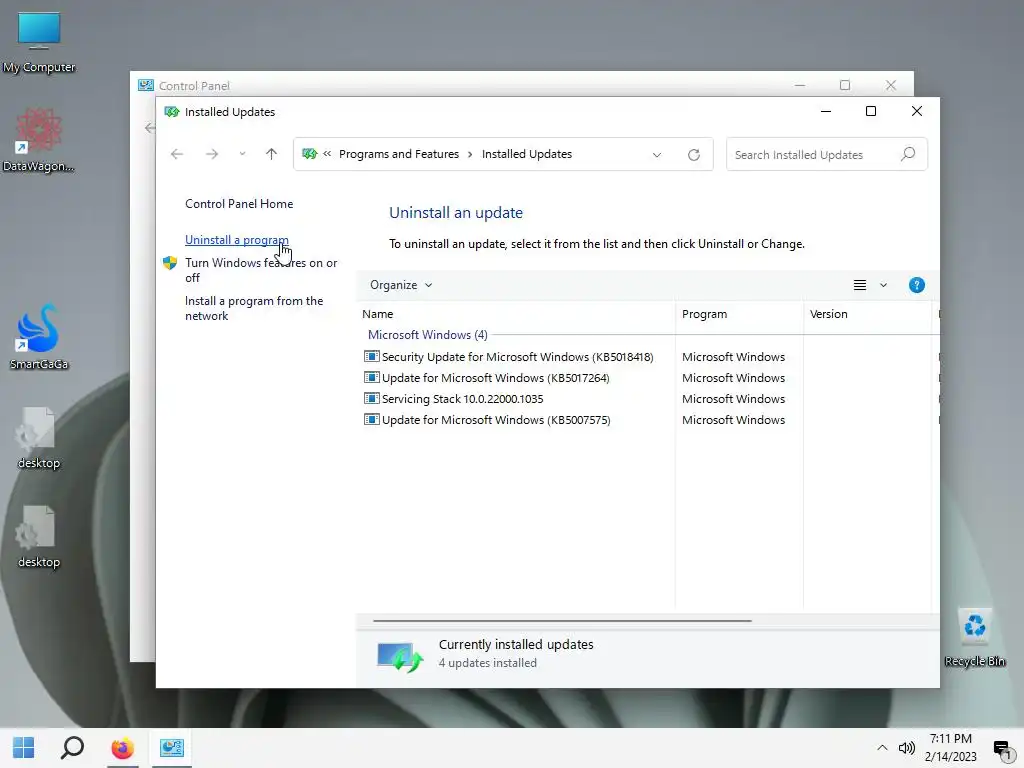The image size is (1024, 768).
Task: Open Control Panel Home link
Action: pos(239,204)
